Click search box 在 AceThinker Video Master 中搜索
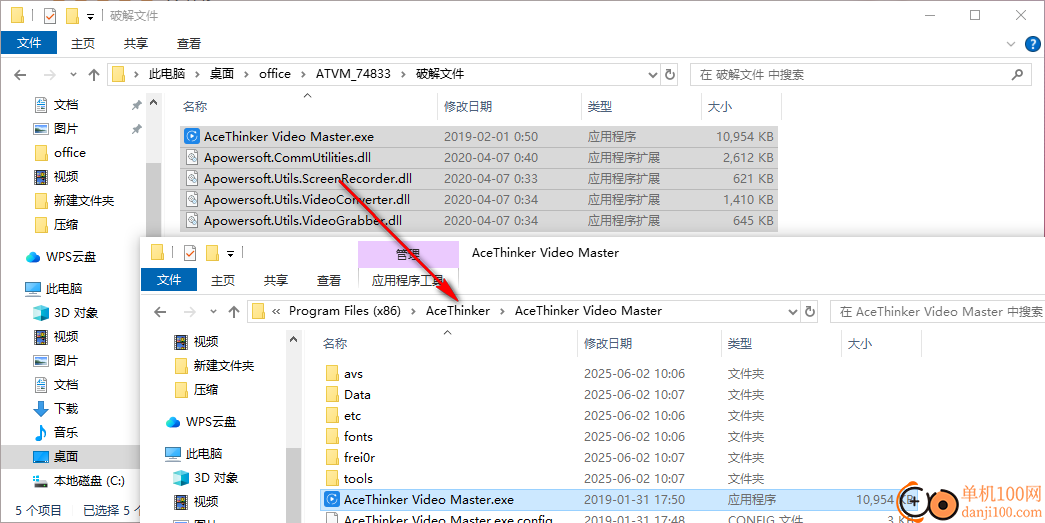The image size is (1045, 523). click(x=937, y=311)
